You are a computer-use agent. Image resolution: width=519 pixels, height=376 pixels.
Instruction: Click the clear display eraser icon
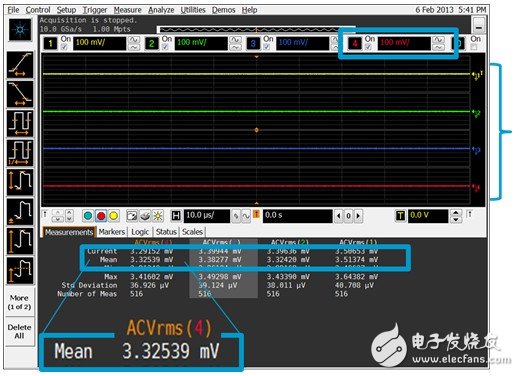pos(145,216)
